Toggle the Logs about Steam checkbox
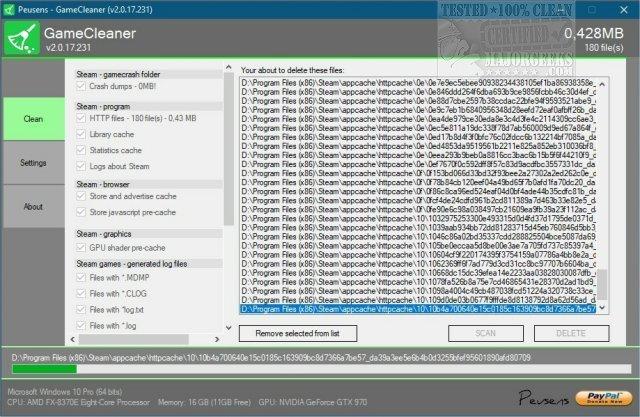The height and width of the screenshot is (417, 640). click(x=82, y=165)
